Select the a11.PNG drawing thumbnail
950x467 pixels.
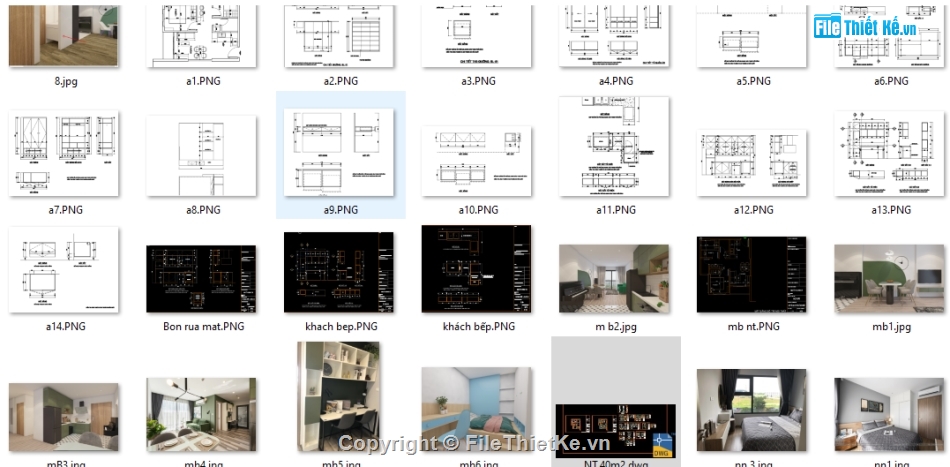tap(614, 146)
